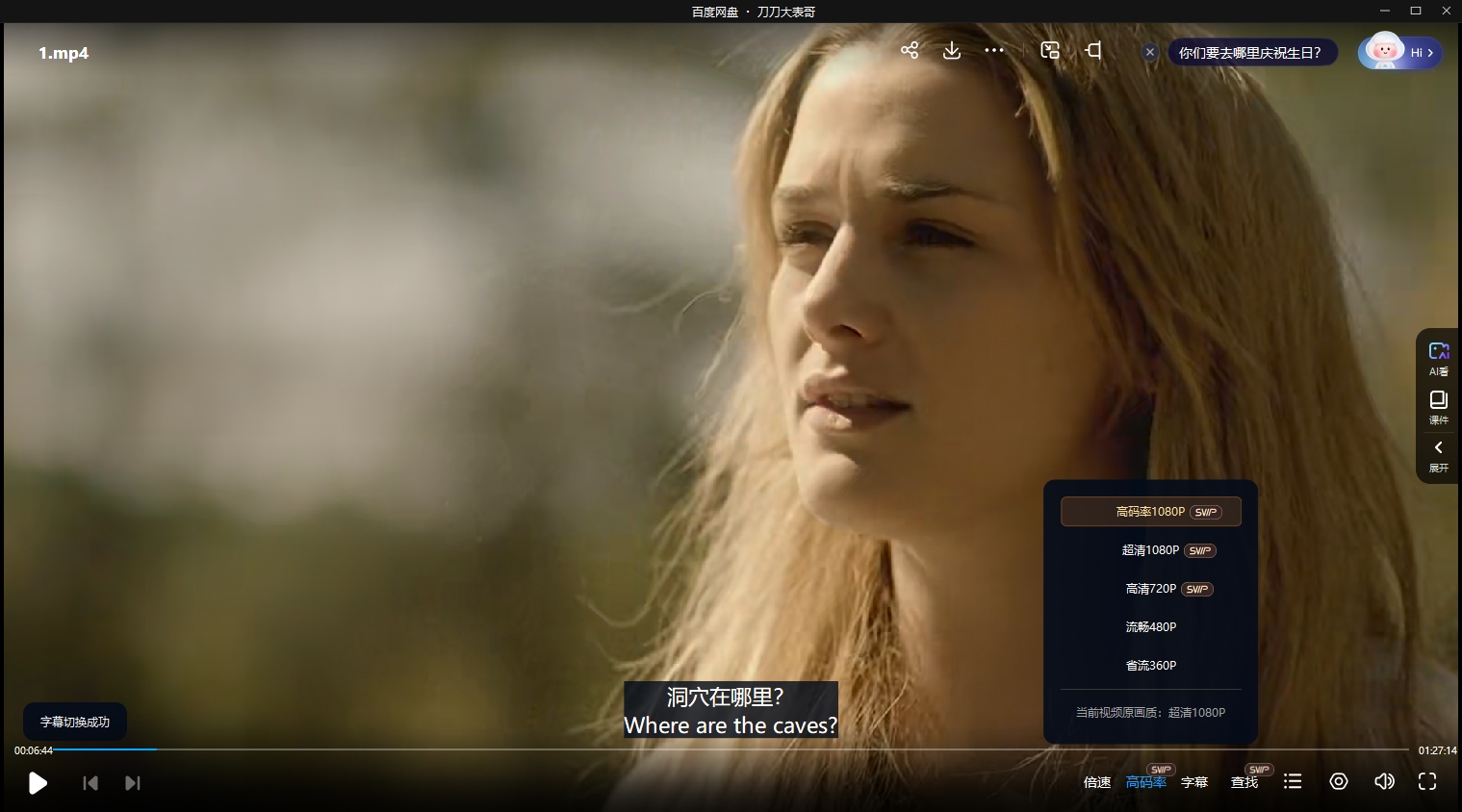Dismiss the birthday question bubble
This screenshot has height=812, width=1462.
pyautogui.click(x=1149, y=53)
